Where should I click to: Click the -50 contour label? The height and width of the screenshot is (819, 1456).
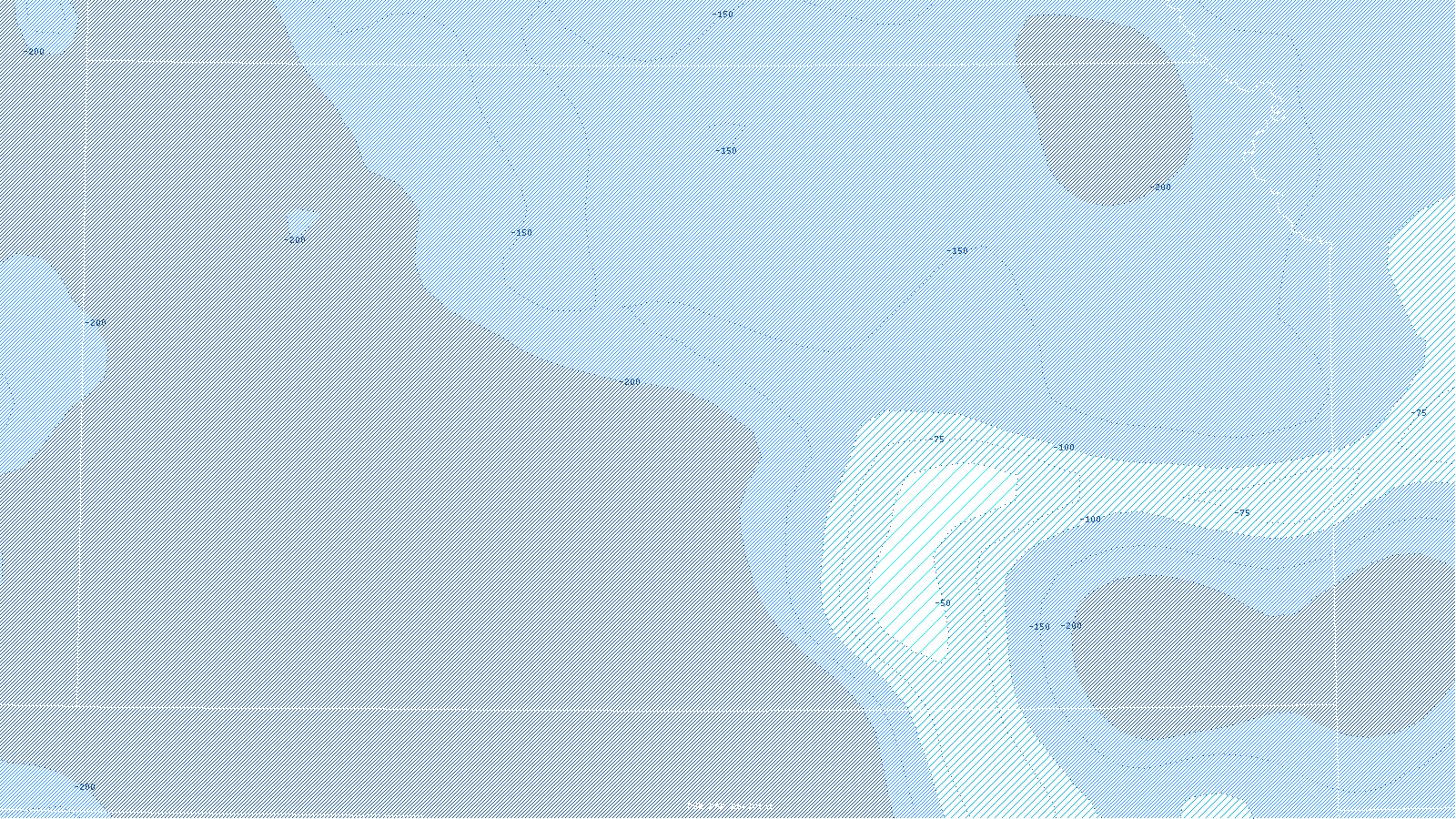[x=943, y=603]
